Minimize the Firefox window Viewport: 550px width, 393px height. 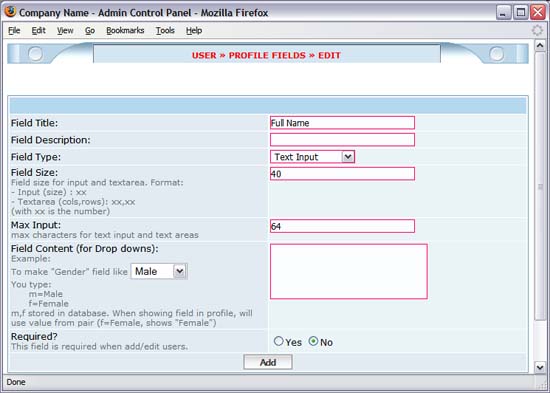503,13
